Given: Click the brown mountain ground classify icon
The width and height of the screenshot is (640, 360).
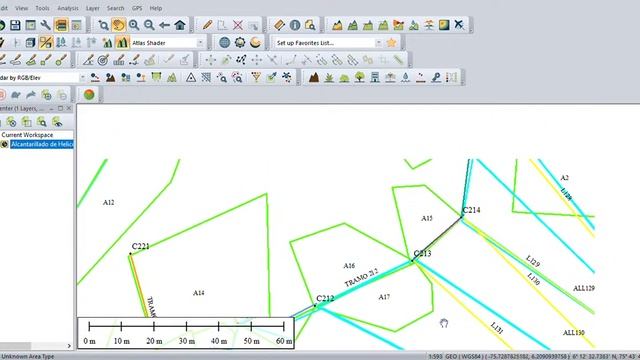Looking at the screenshot, I should (x=313, y=78).
